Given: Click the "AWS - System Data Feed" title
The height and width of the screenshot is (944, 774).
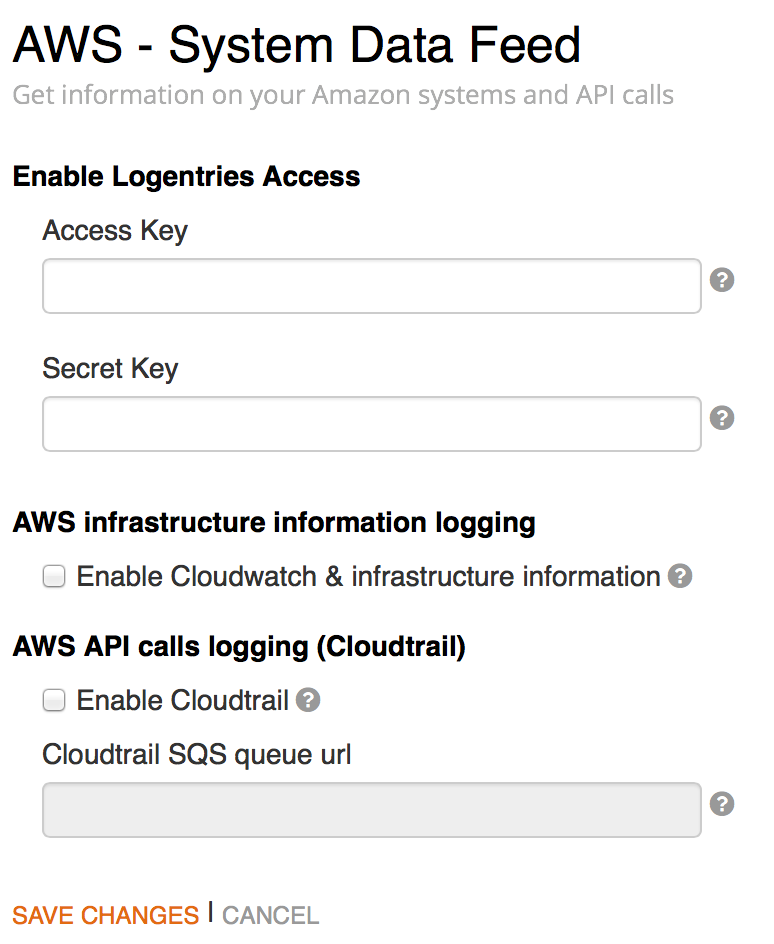Looking at the screenshot, I should pos(297,45).
